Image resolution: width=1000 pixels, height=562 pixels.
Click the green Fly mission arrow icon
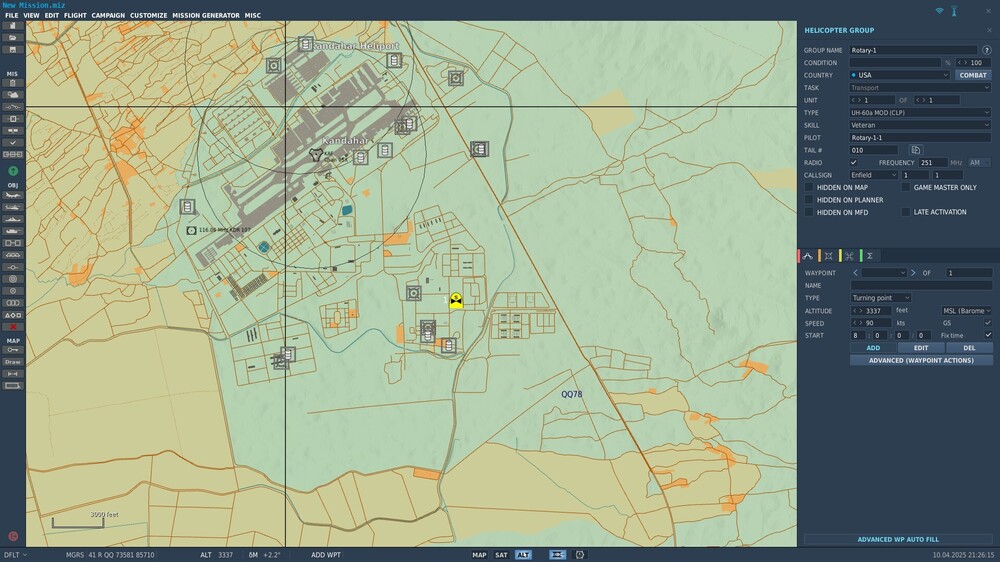13,171
